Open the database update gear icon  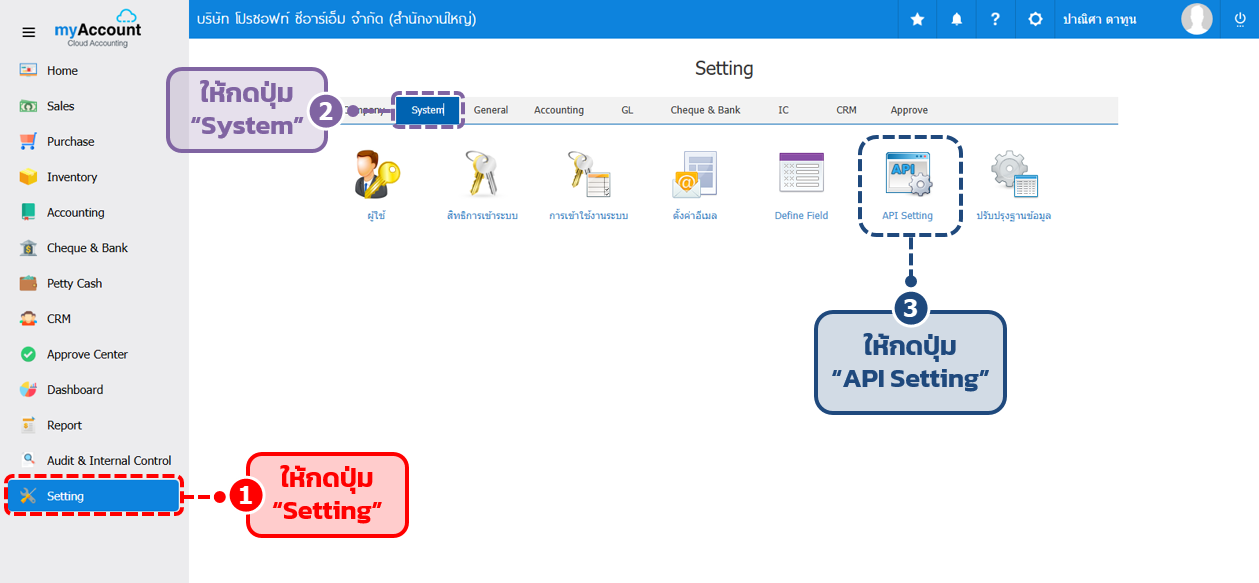tap(1014, 175)
